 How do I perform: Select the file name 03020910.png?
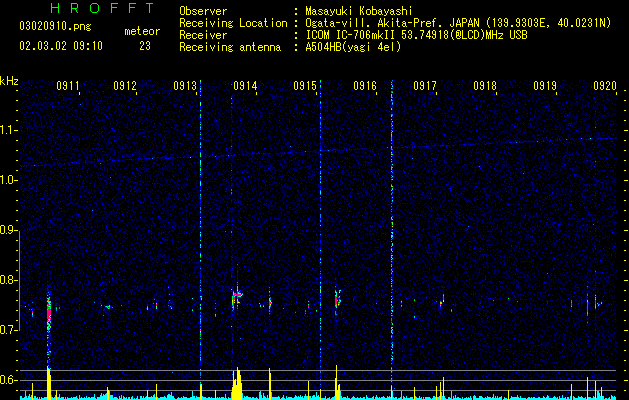[55, 26]
